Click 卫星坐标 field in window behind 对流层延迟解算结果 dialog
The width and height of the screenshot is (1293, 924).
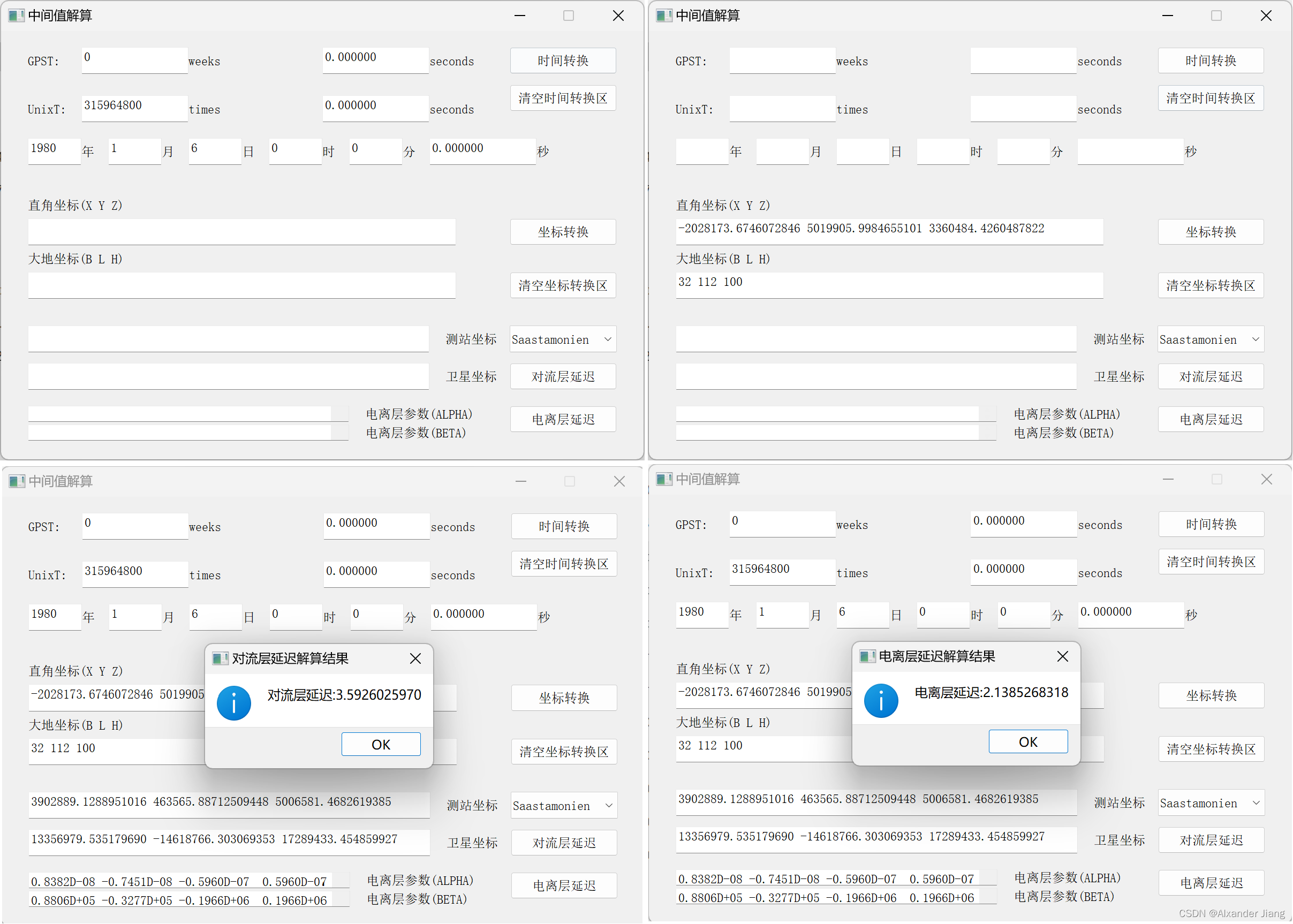tap(229, 843)
